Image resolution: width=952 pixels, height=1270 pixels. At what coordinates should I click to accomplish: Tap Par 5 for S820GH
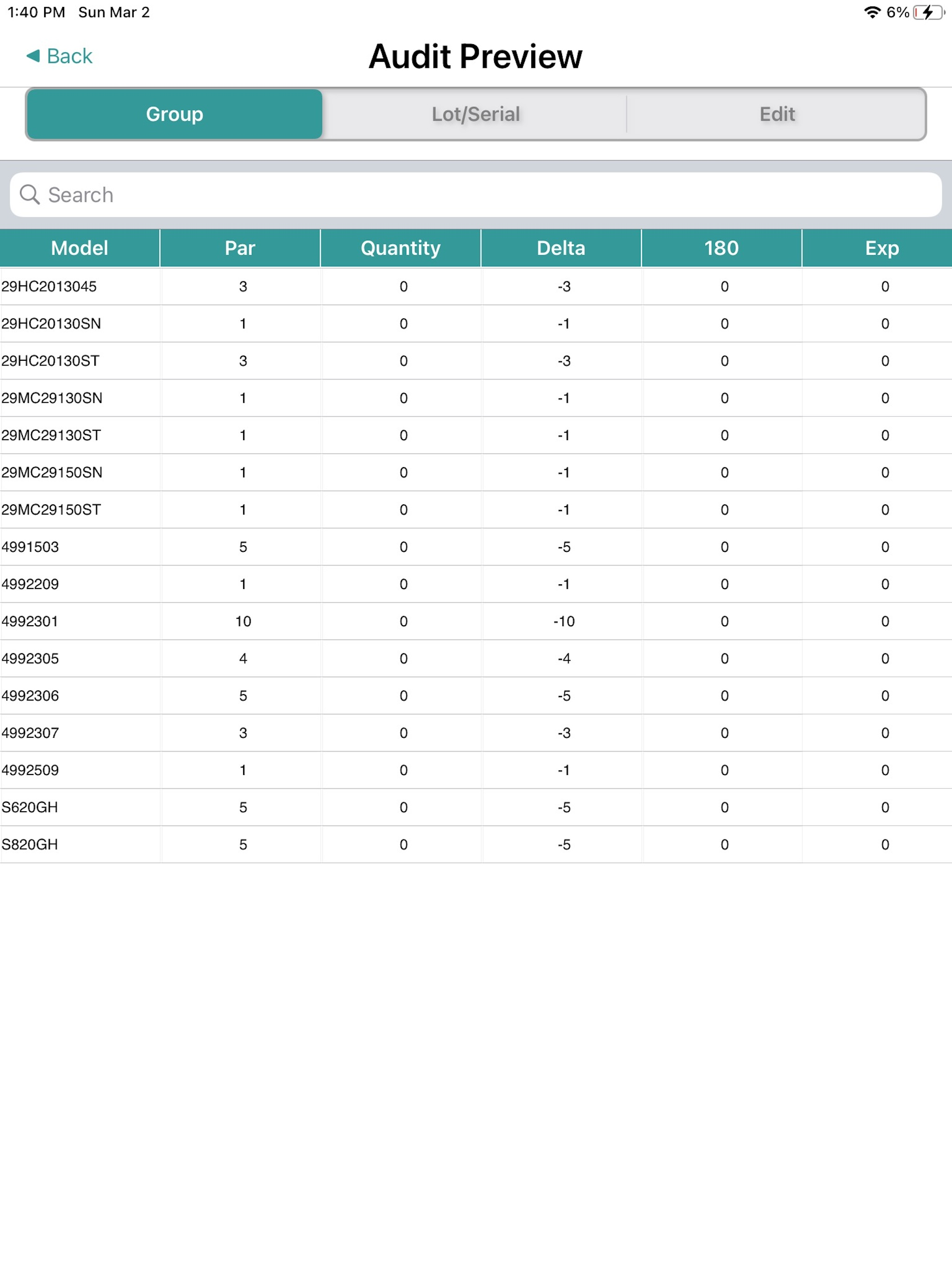point(243,845)
